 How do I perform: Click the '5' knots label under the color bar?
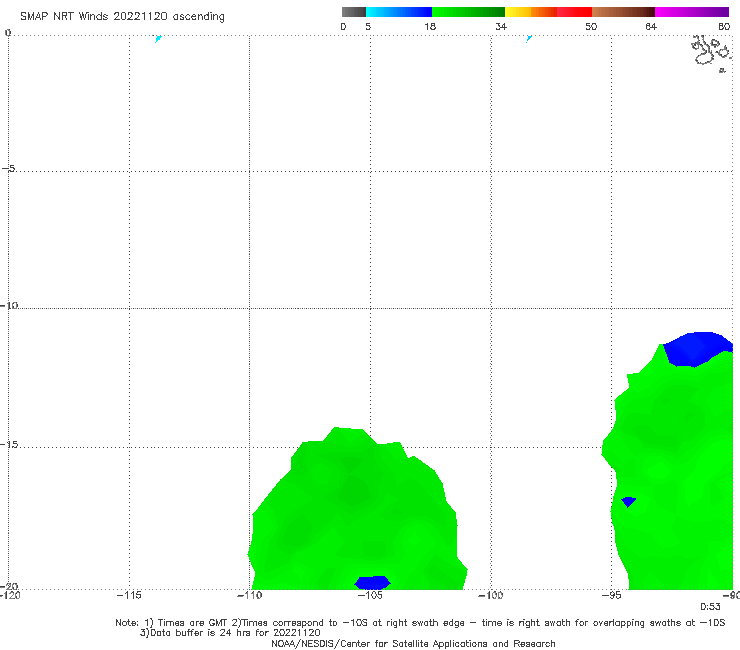pyautogui.click(x=368, y=26)
